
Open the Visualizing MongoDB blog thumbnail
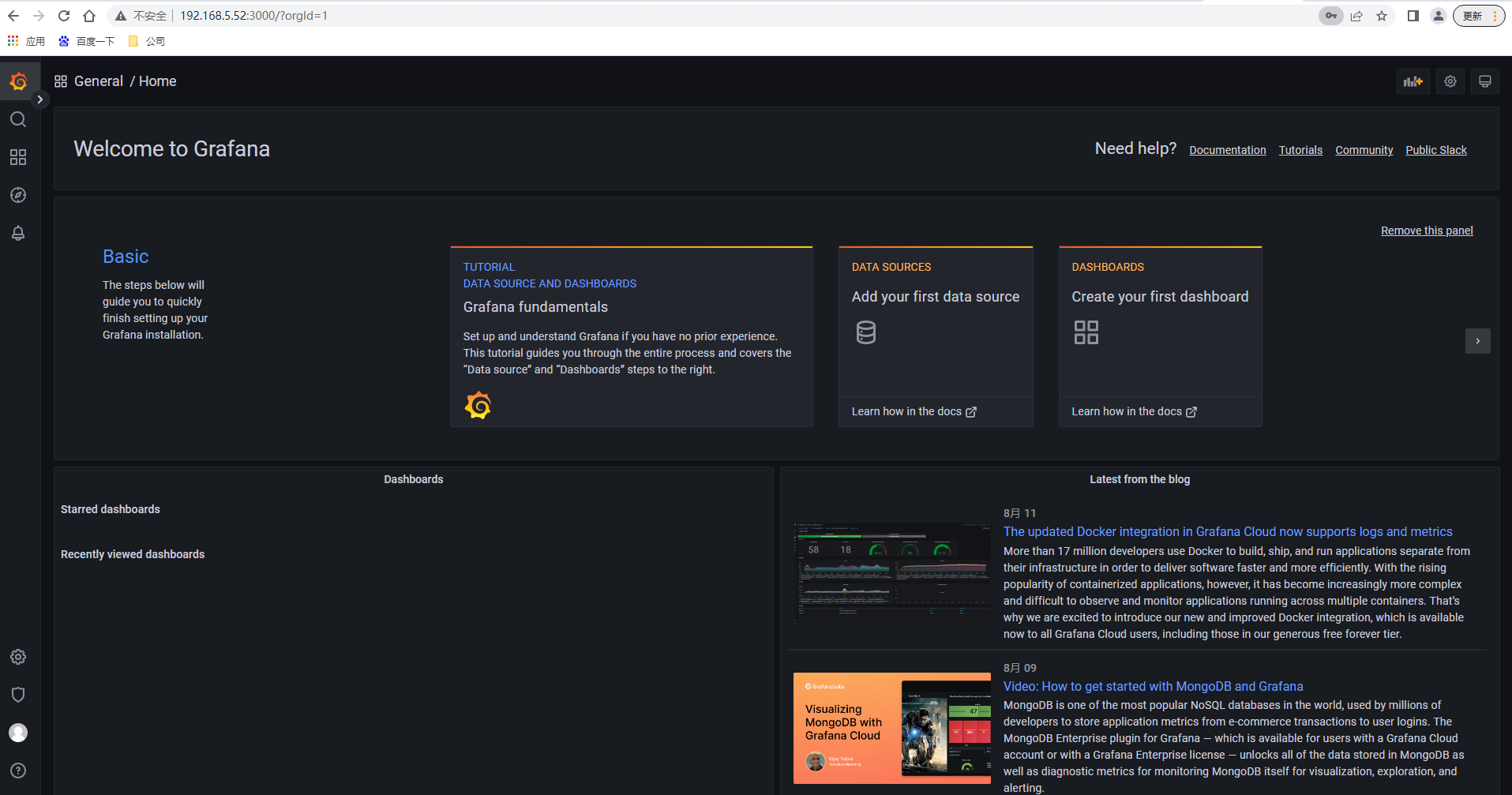point(892,728)
